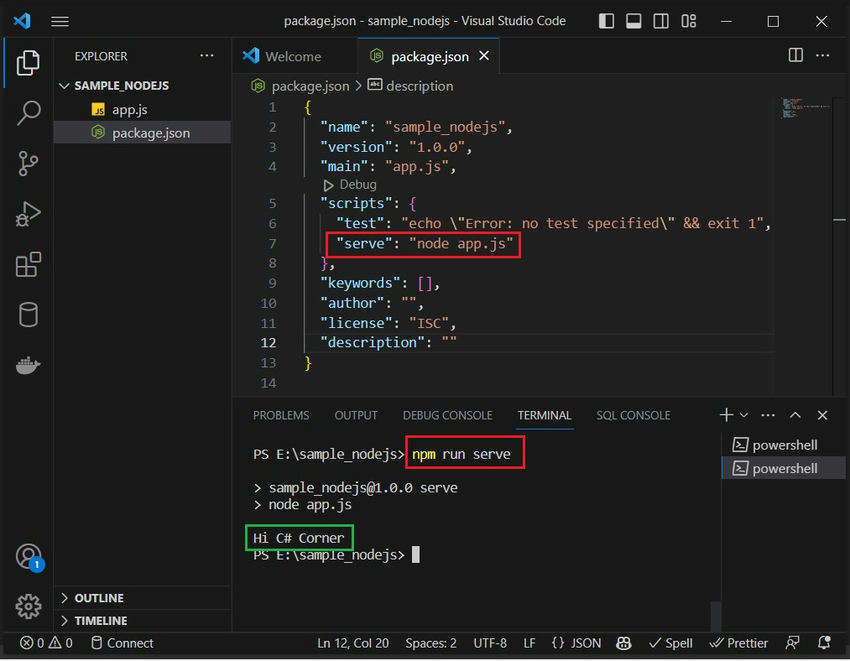Open the Run and Debug view

(x=28, y=213)
